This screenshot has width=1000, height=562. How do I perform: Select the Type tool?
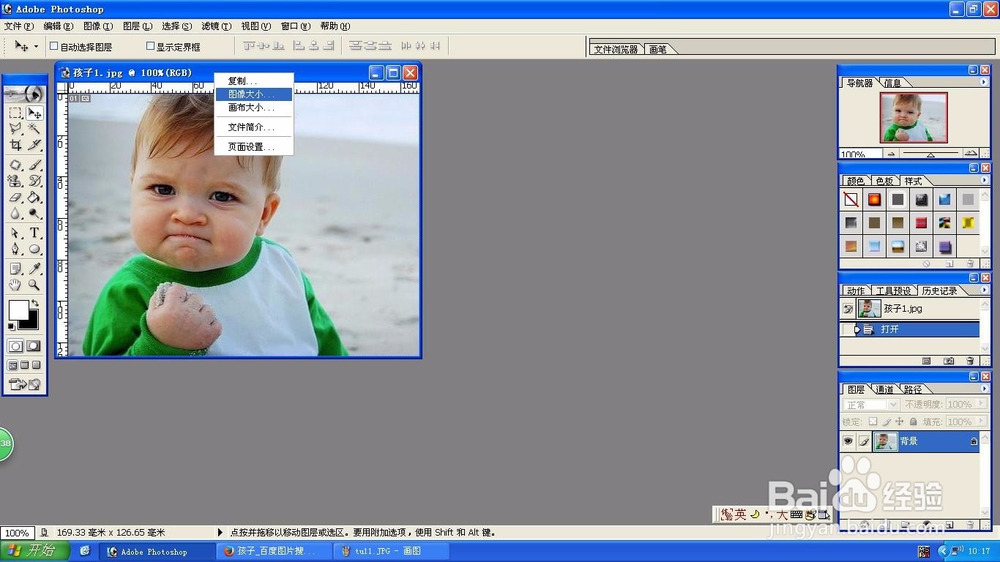[x=34, y=233]
